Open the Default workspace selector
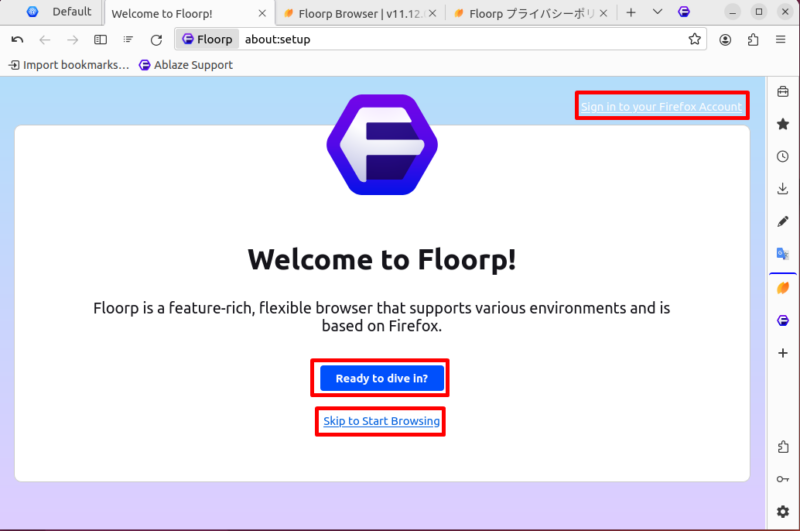 pos(59,12)
